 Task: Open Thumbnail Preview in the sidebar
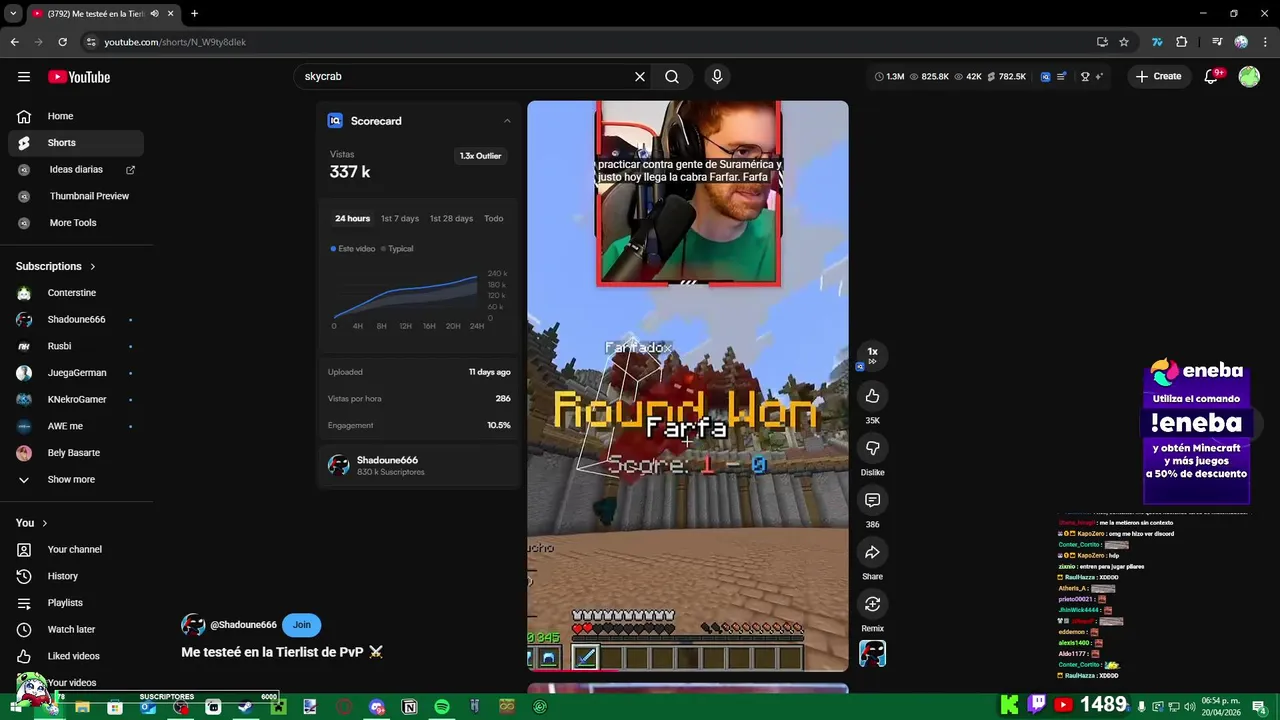(x=76, y=196)
